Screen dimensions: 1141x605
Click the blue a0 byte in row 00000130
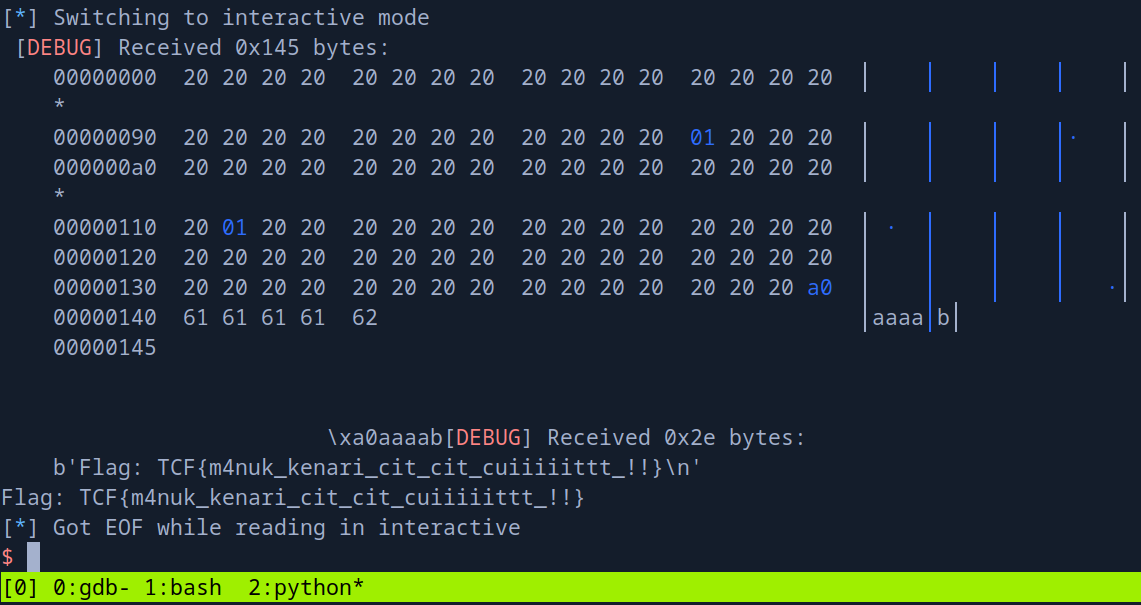[x=819, y=288]
